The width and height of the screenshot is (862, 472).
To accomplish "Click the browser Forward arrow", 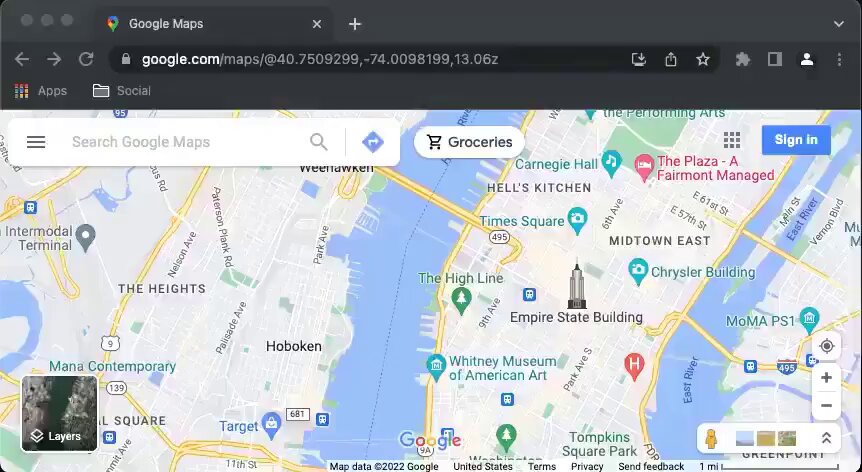I will [x=54, y=59].
